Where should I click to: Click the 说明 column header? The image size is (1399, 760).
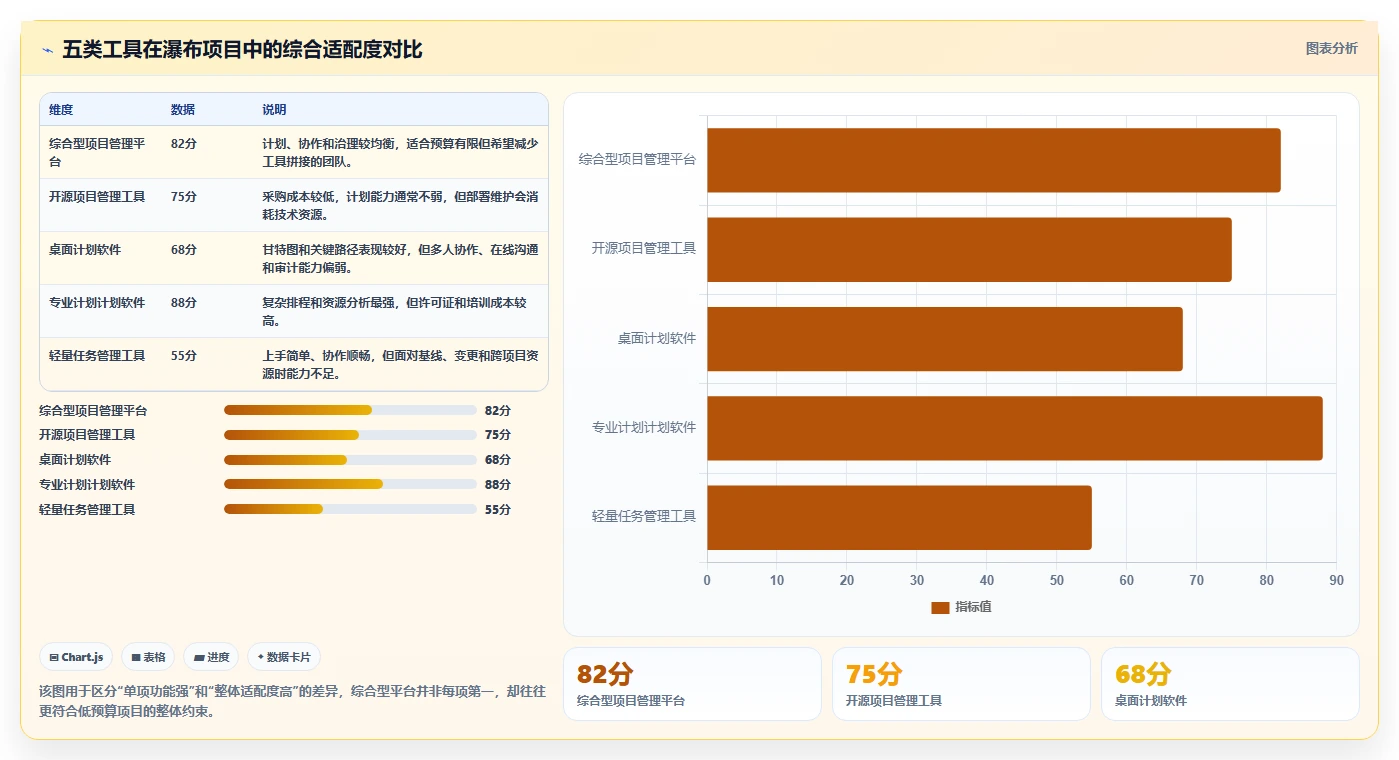coord(274,110)
